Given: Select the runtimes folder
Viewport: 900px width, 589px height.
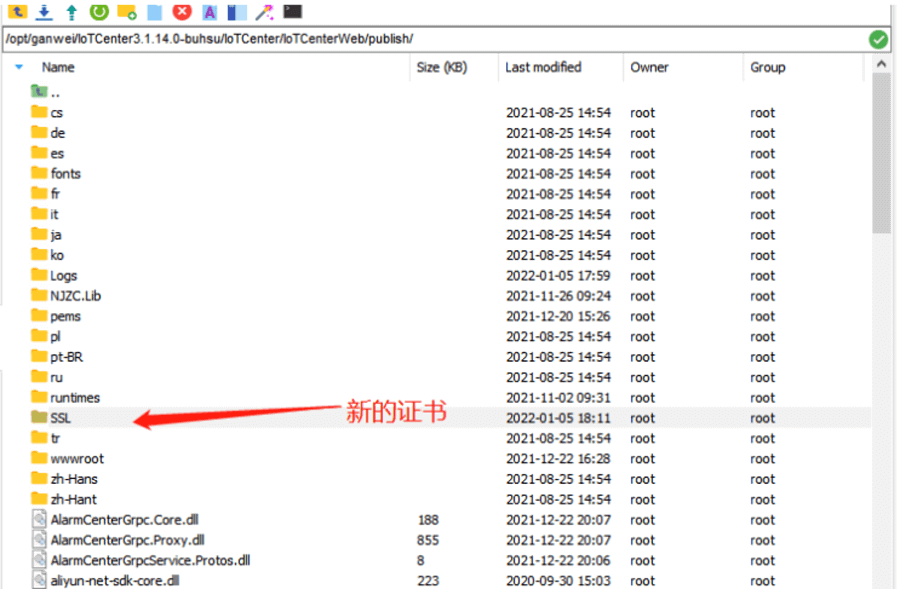Looking at the screenshot, I should click(x=75, y=398).
